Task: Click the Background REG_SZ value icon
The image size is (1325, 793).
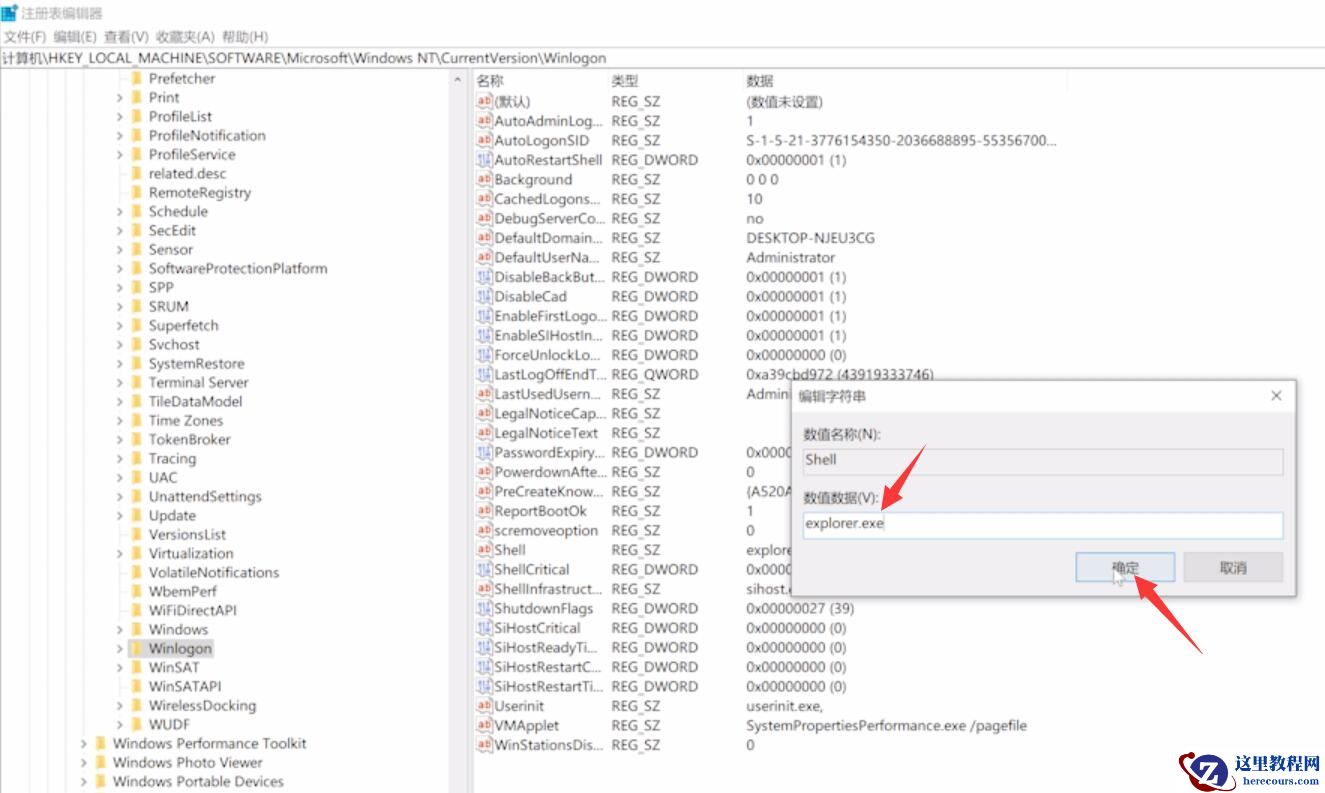Action: pyautogui.click(x=484, y=179)
